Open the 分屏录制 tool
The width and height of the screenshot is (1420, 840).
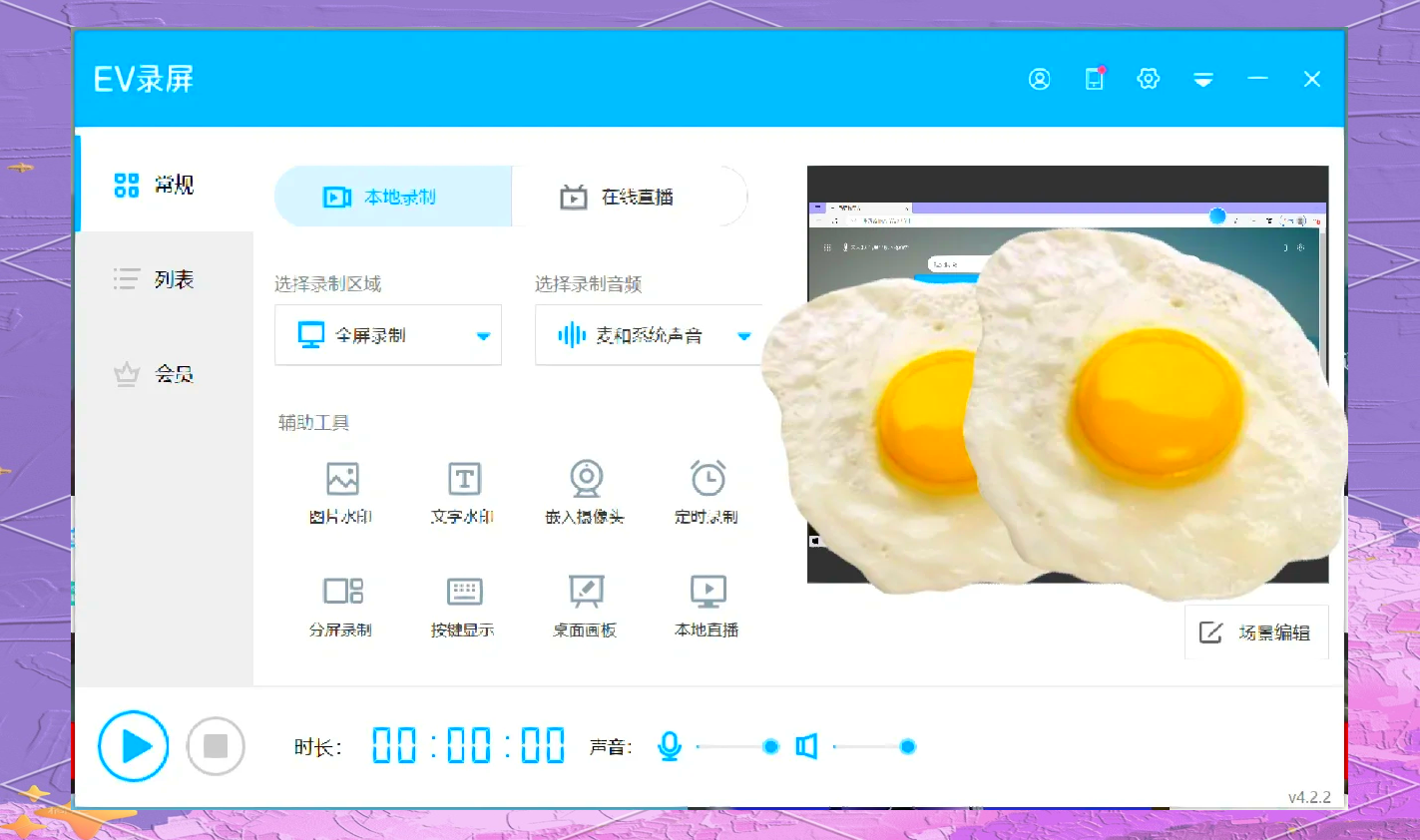pos(341,606)
